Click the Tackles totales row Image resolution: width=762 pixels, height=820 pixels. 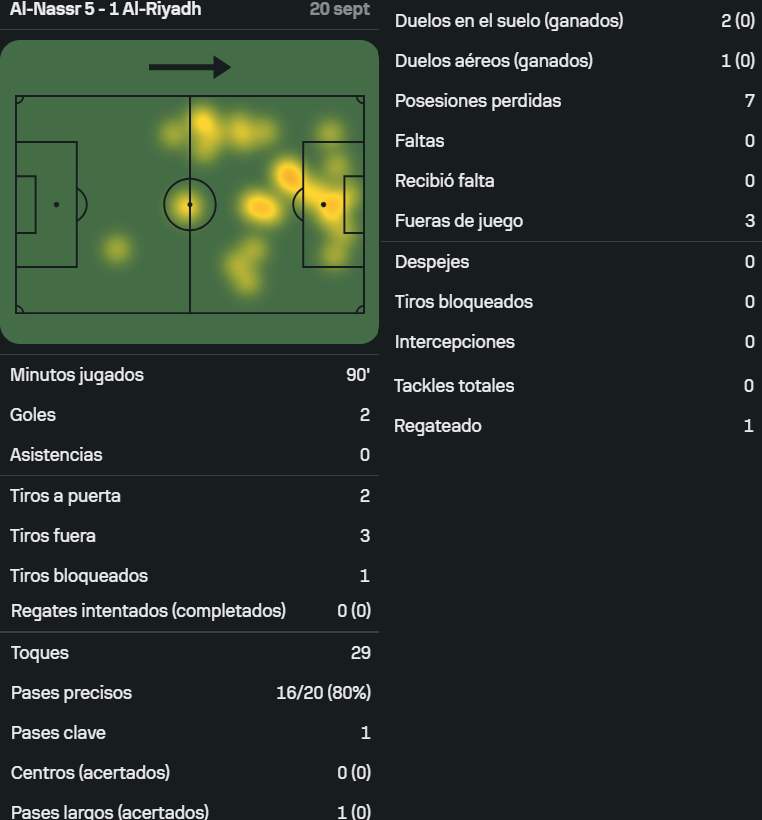(x=572, y=386)
